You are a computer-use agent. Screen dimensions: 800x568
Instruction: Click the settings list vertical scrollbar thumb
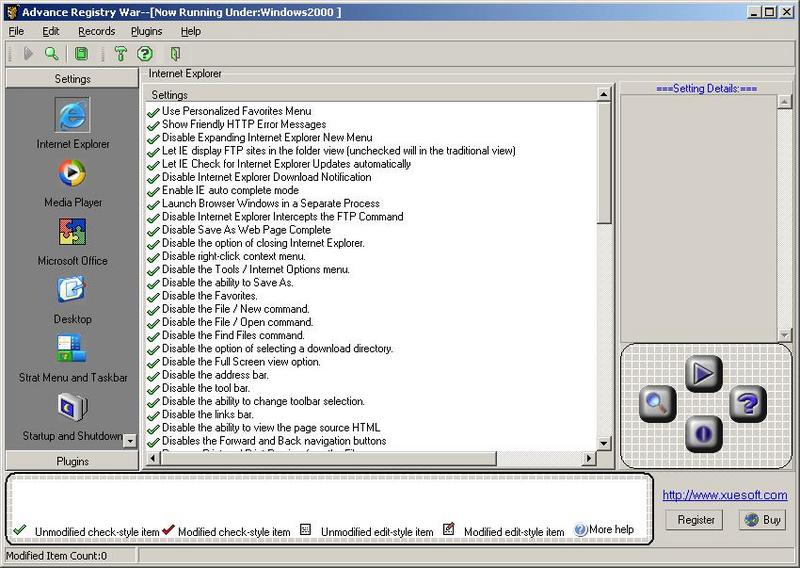pos(604,162)
